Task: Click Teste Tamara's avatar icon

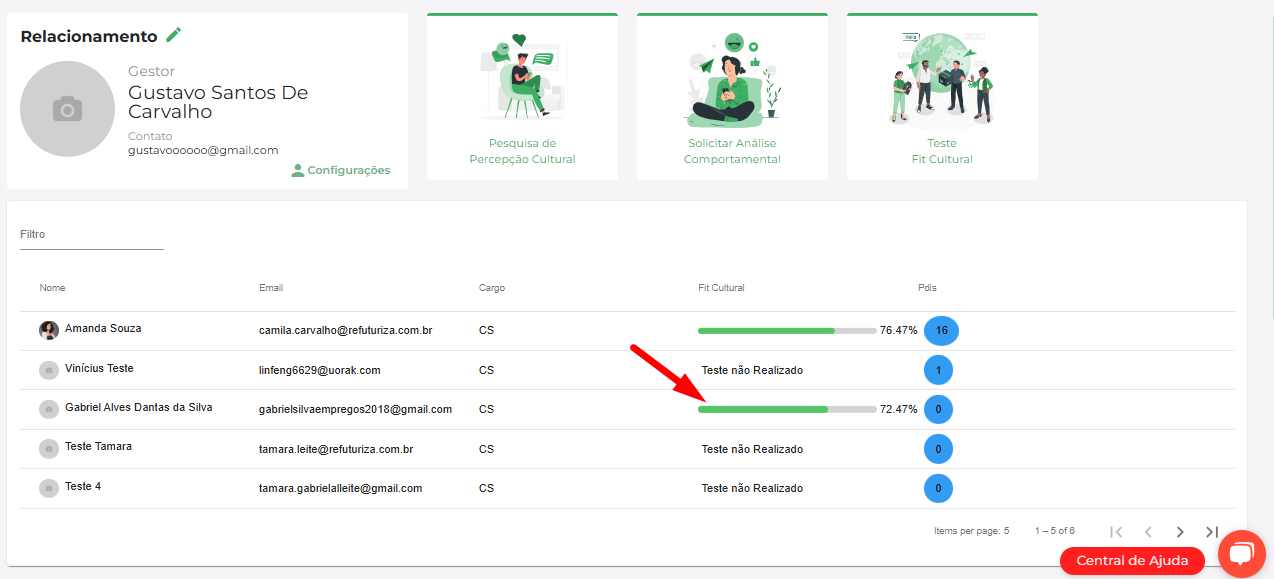Action: click(48, 449)
